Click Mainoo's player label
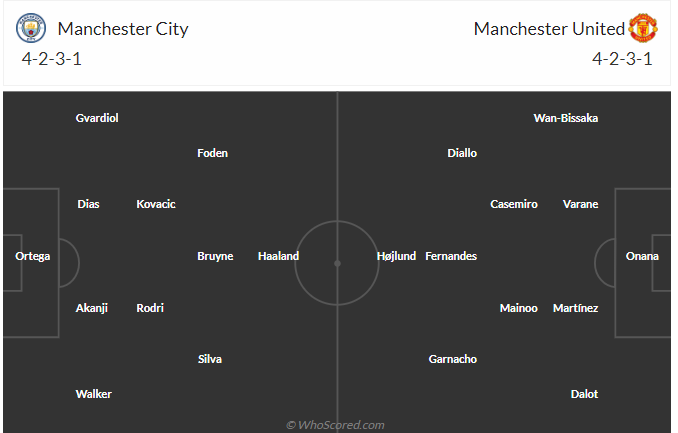Image resolution: width=678 pixels, height=433 pixels. [x=519, y=308]
